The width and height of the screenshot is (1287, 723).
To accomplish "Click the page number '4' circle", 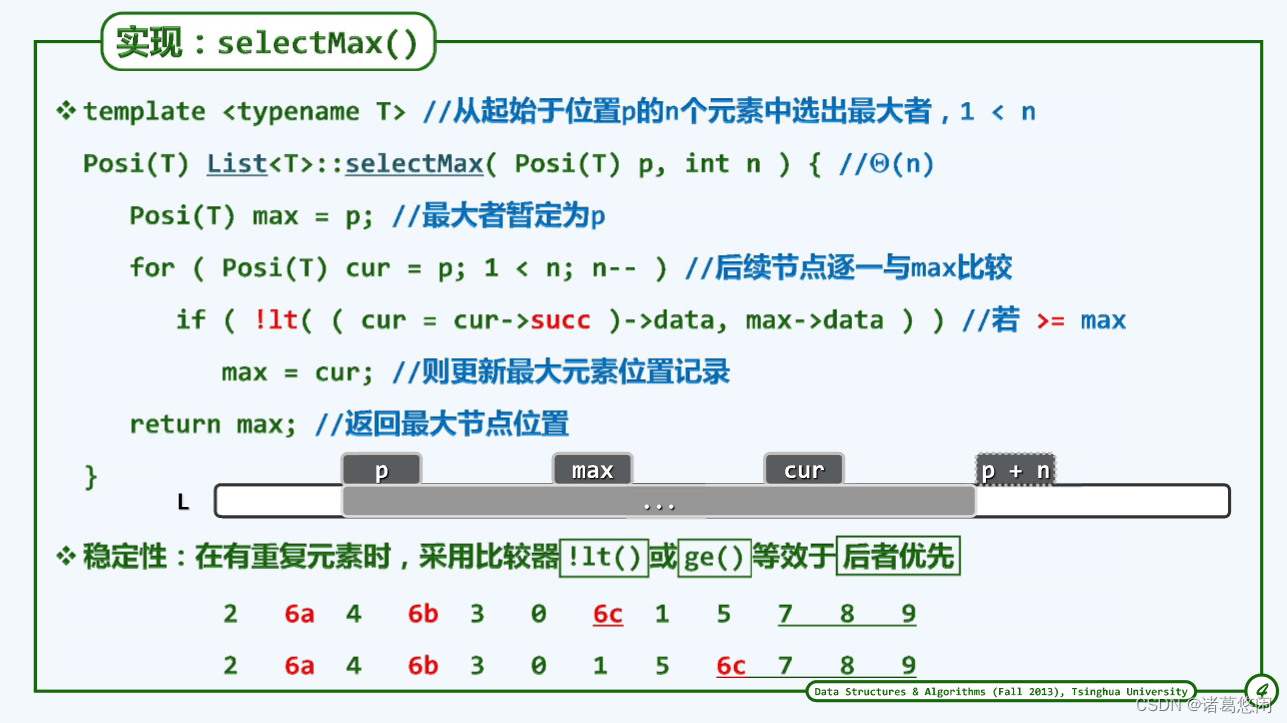I will pos(1261,690).
